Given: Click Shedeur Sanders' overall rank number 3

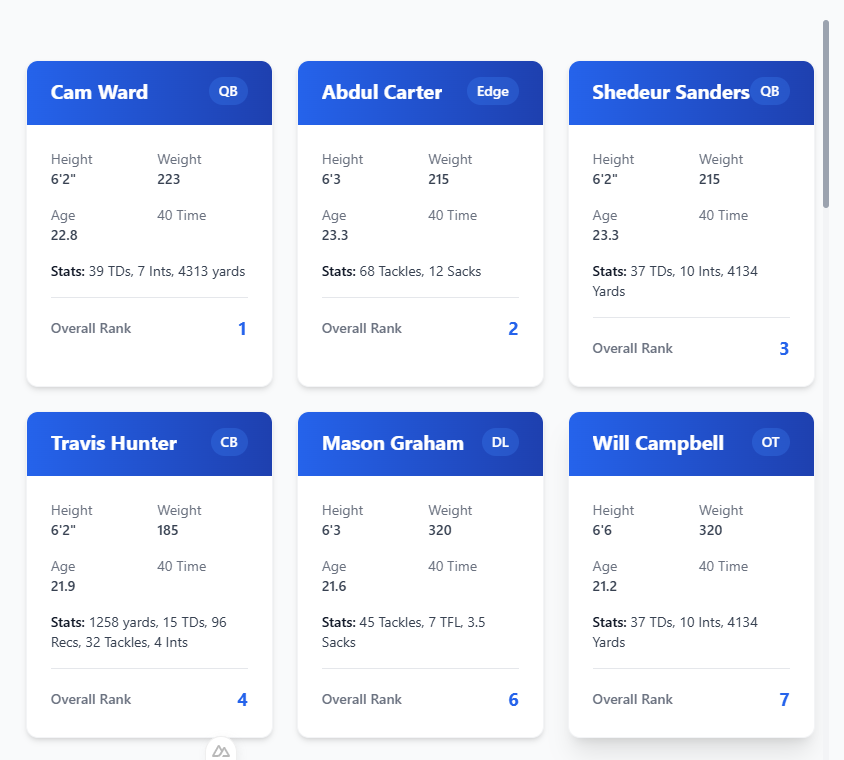Looking at the screenshot, I should pyautogui.click(x=784, y=349).
